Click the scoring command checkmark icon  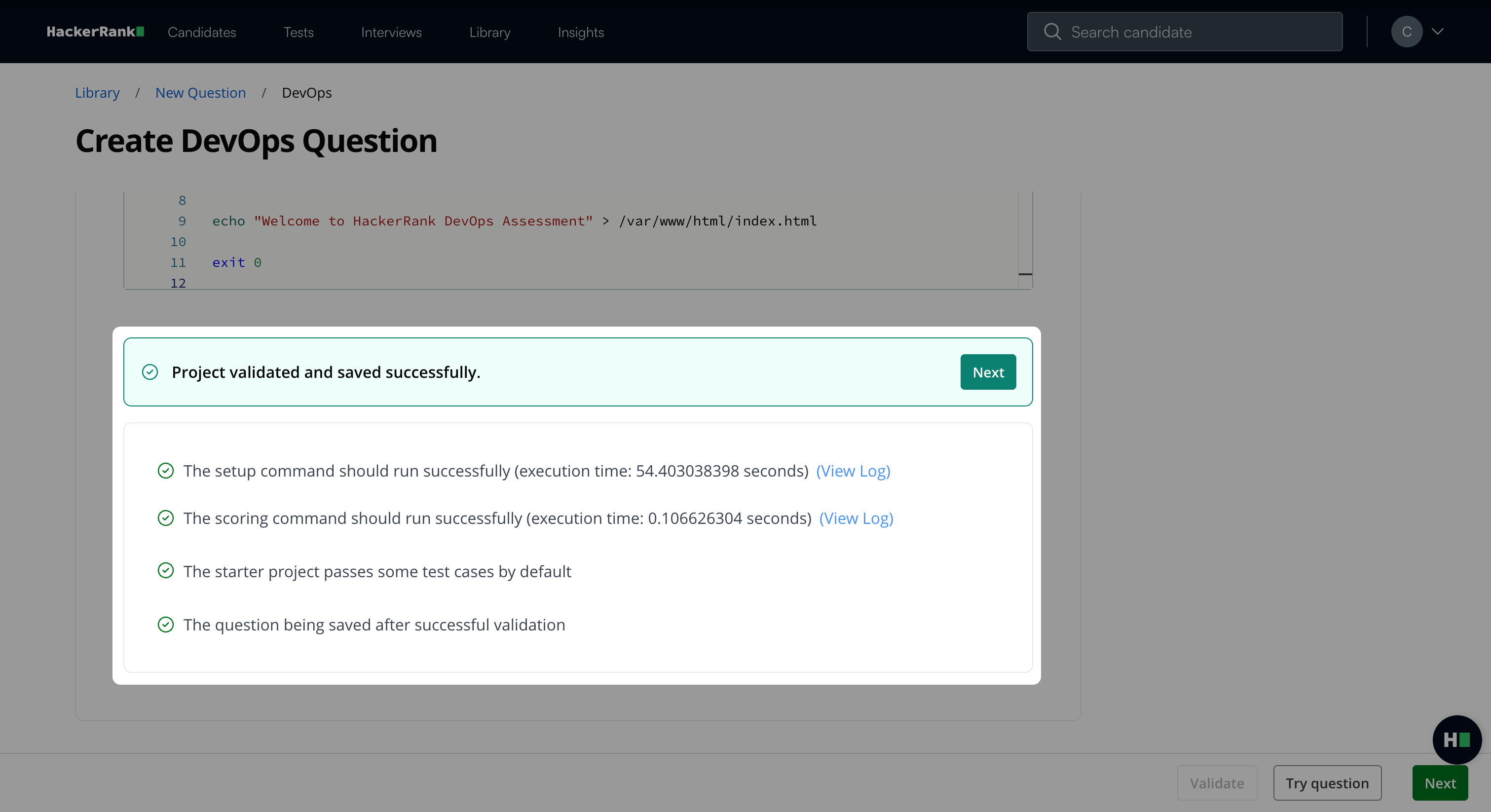pyautogui.click(x=166, y=518)
